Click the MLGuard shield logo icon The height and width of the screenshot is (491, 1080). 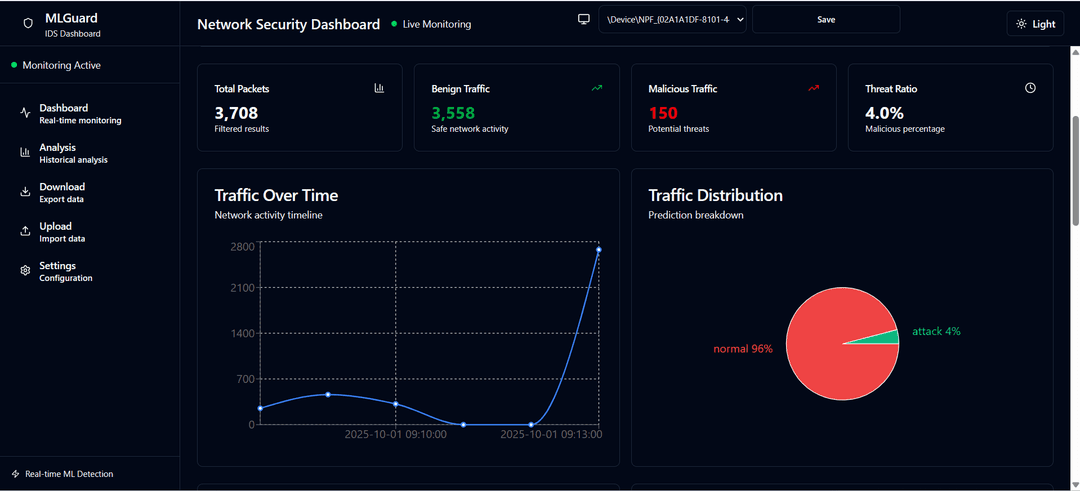tap(28, 23)
